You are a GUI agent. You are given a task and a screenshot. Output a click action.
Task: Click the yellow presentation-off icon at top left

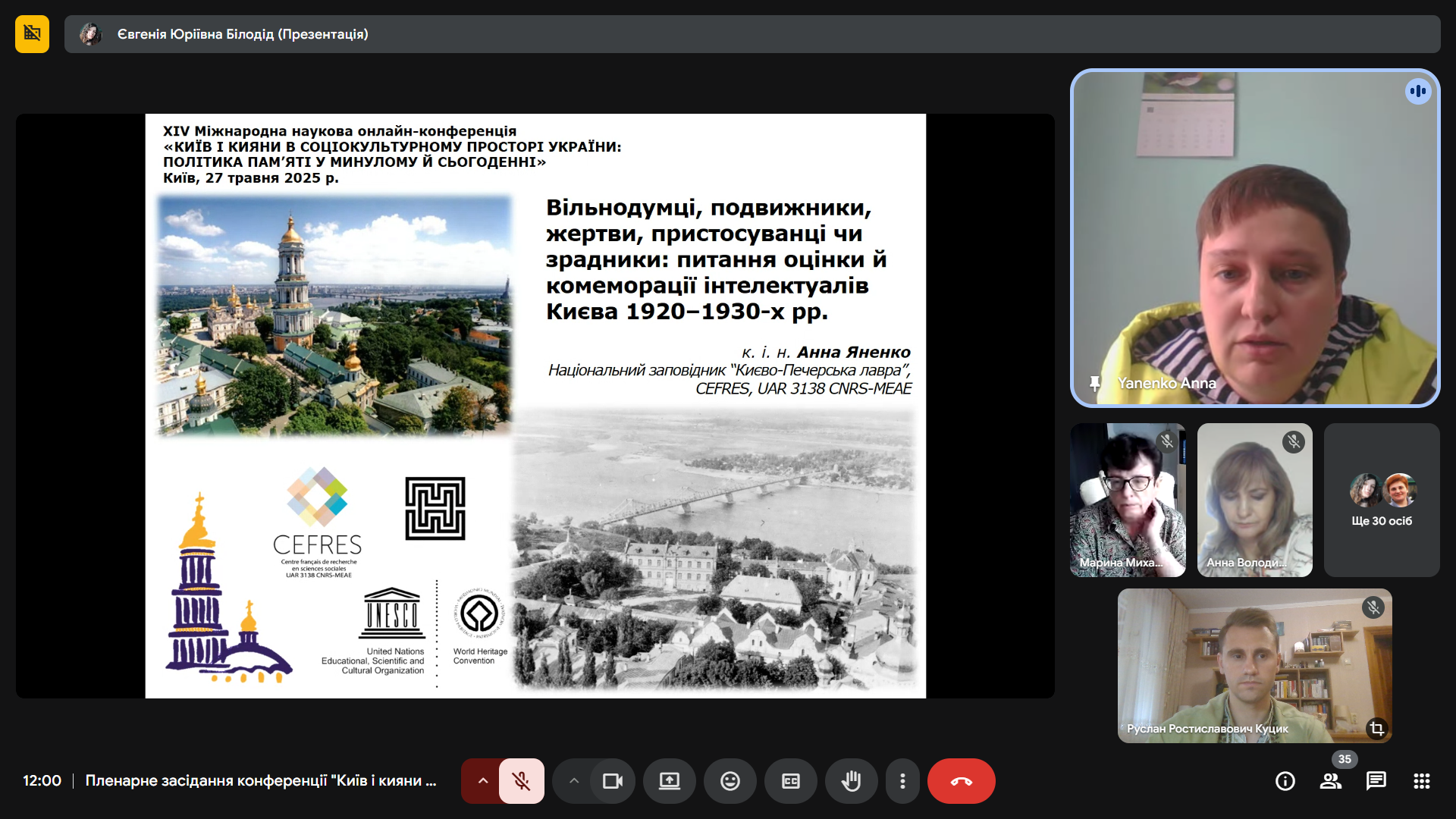32,34
